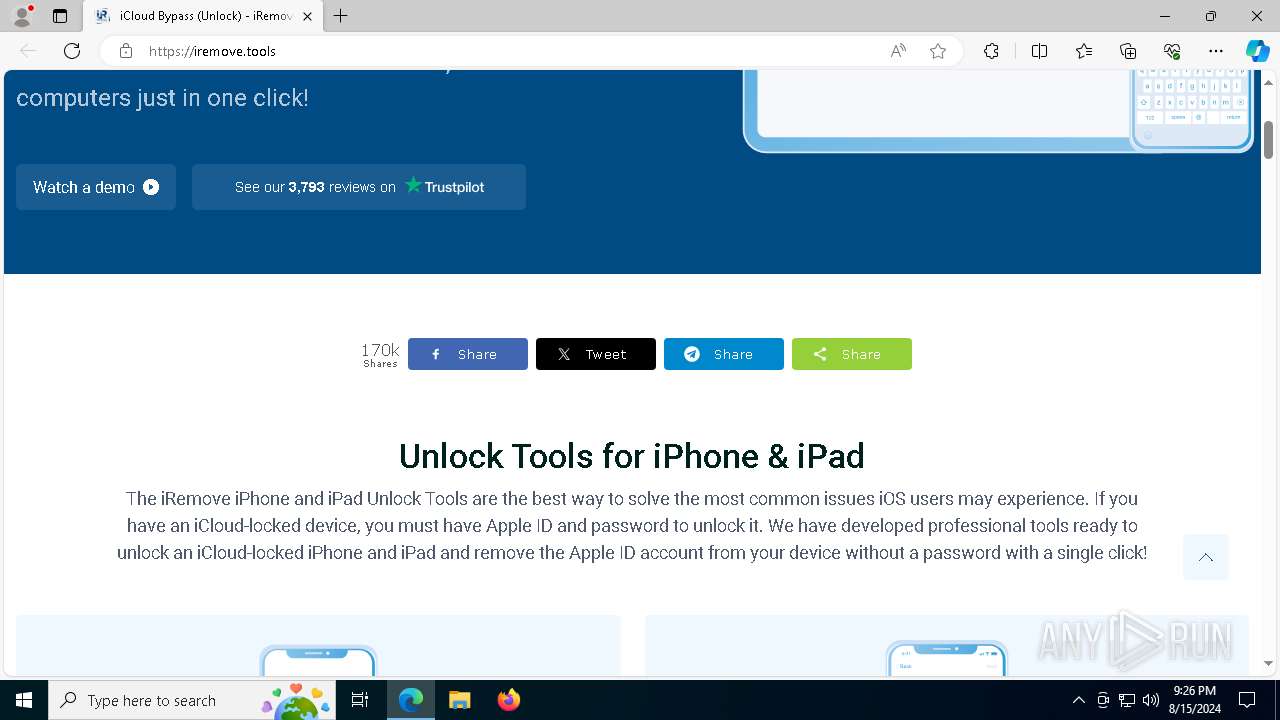Open the notifications action center

pyautogui.click(x=1247, y=700)
